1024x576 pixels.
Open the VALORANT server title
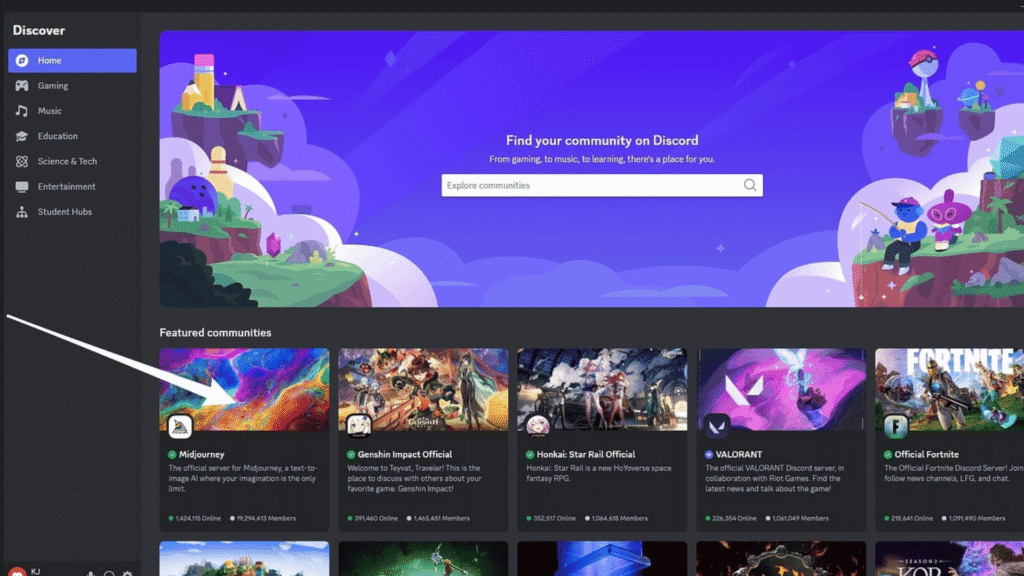coord(739,455)
